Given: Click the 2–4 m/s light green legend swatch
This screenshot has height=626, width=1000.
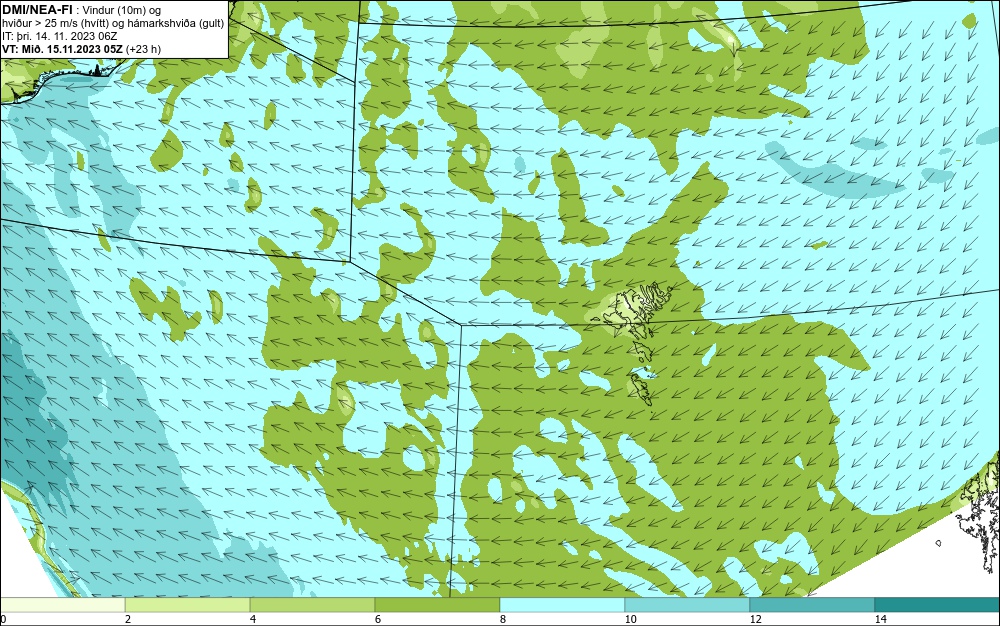Looking at the screenshot, I should coord(188,605).
